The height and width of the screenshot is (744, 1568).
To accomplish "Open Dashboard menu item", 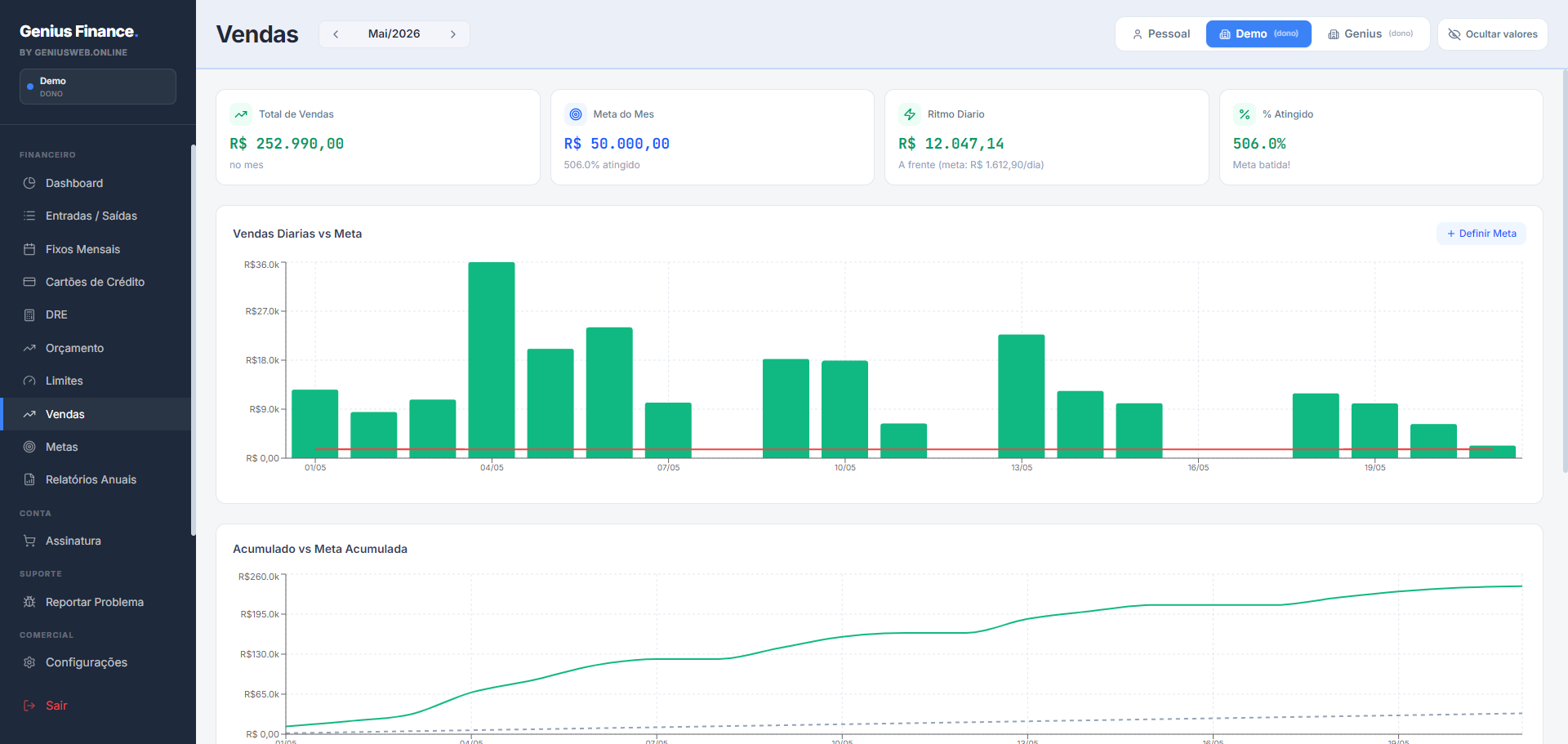I will [96, 183].
